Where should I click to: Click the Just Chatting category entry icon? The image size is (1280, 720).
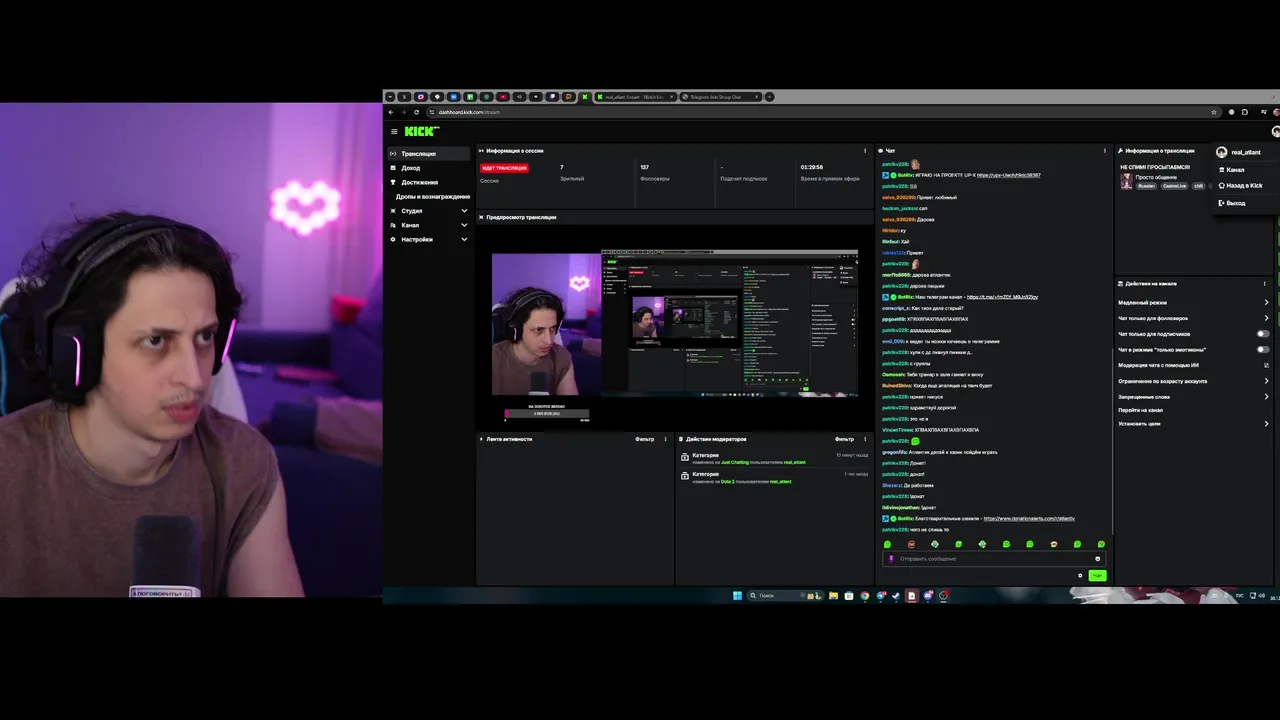(685, 458)
